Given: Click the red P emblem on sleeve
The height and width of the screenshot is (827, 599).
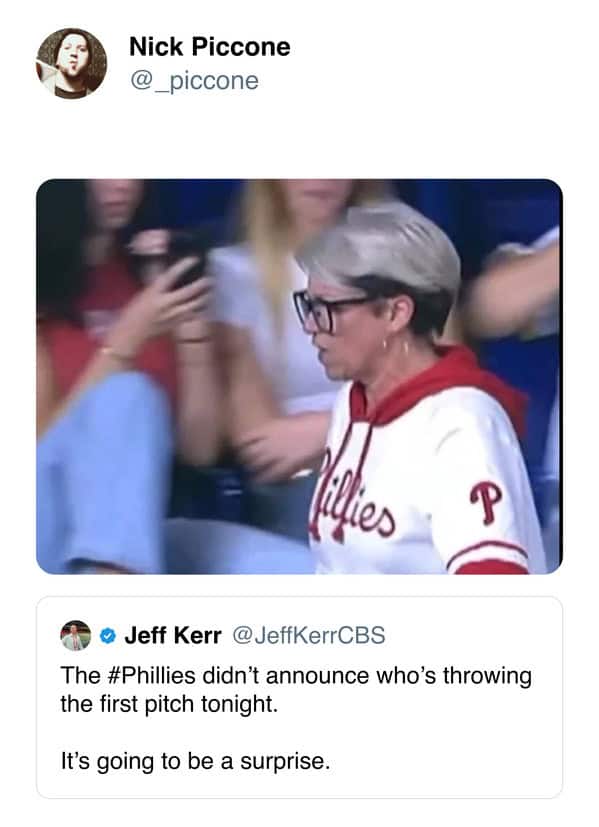Looking at the screenshot, I should point(486,503).
